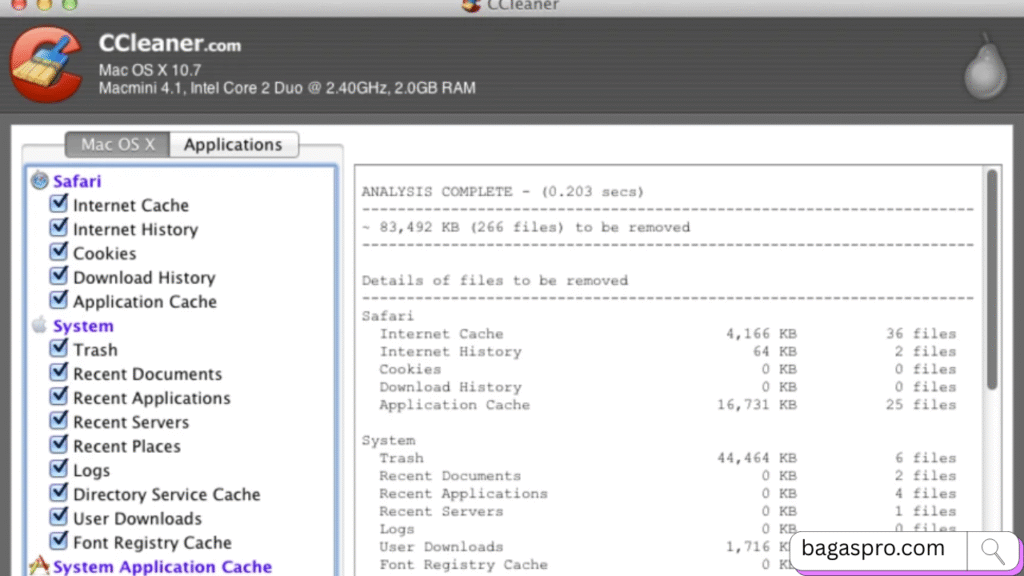
Task: Select the Safari section header
Action: tap(77, 181)
